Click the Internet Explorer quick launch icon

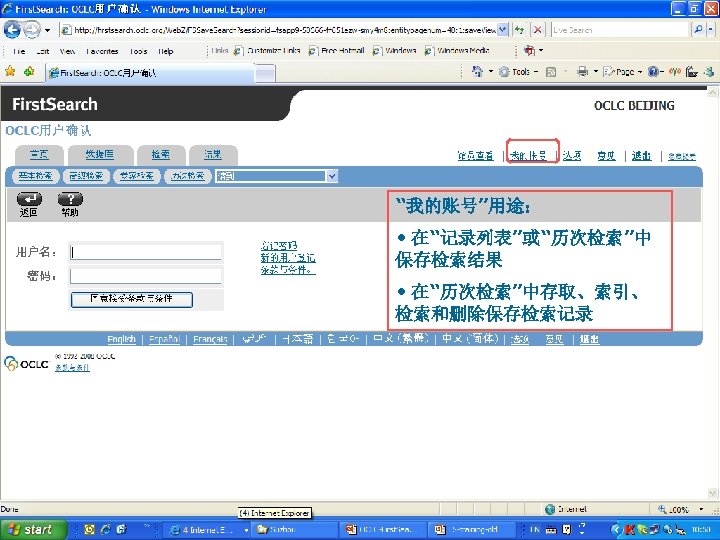coord(106,529)
